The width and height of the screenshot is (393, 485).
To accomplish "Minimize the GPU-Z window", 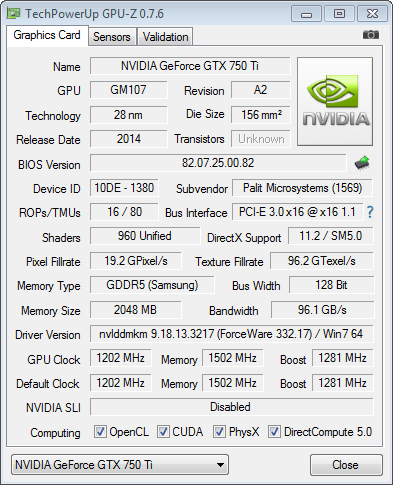I will tap(306, 14).
